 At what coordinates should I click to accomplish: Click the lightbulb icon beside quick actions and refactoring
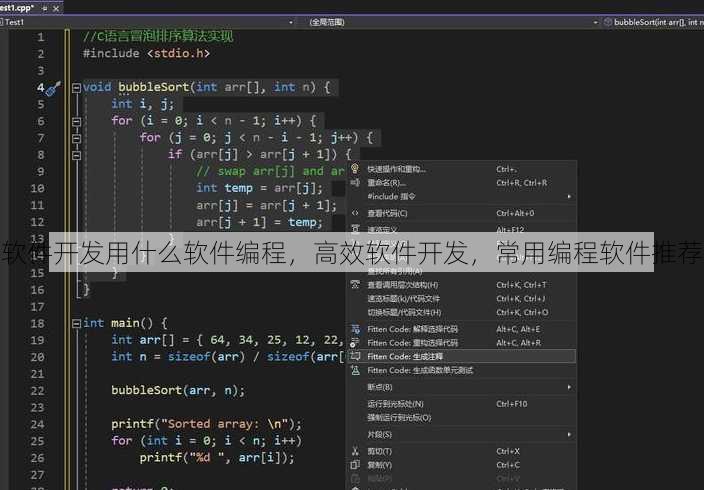(x=355, y=168)
